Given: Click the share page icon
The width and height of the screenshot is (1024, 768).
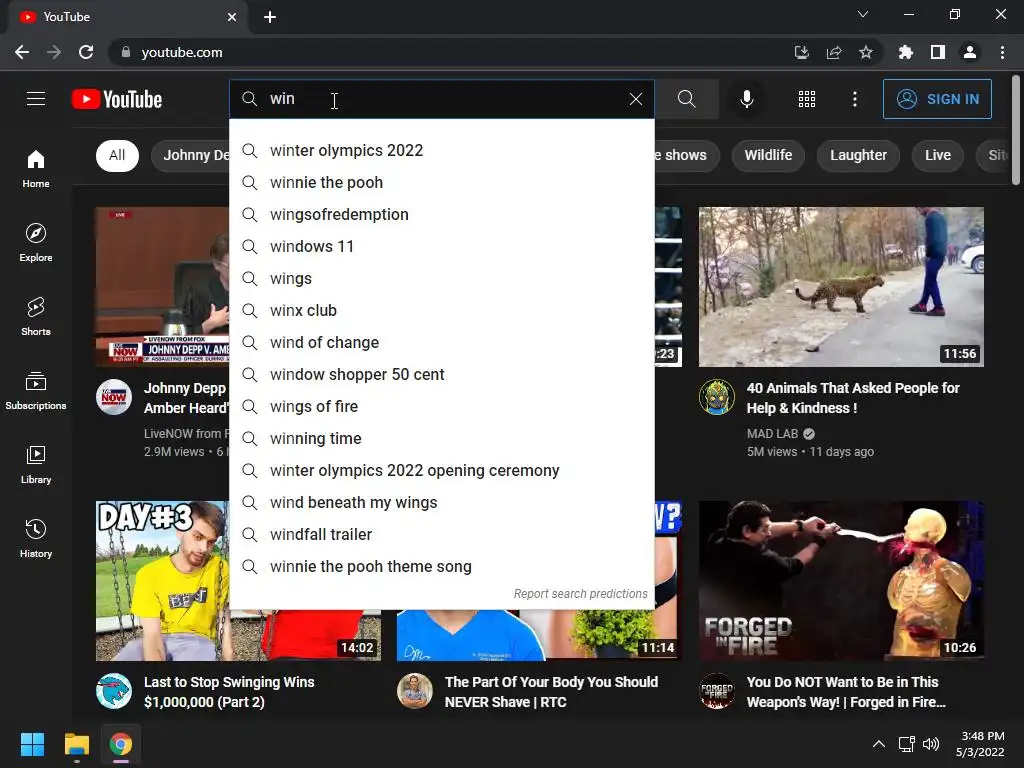Looking at the screenshot, I should (834, 52).
